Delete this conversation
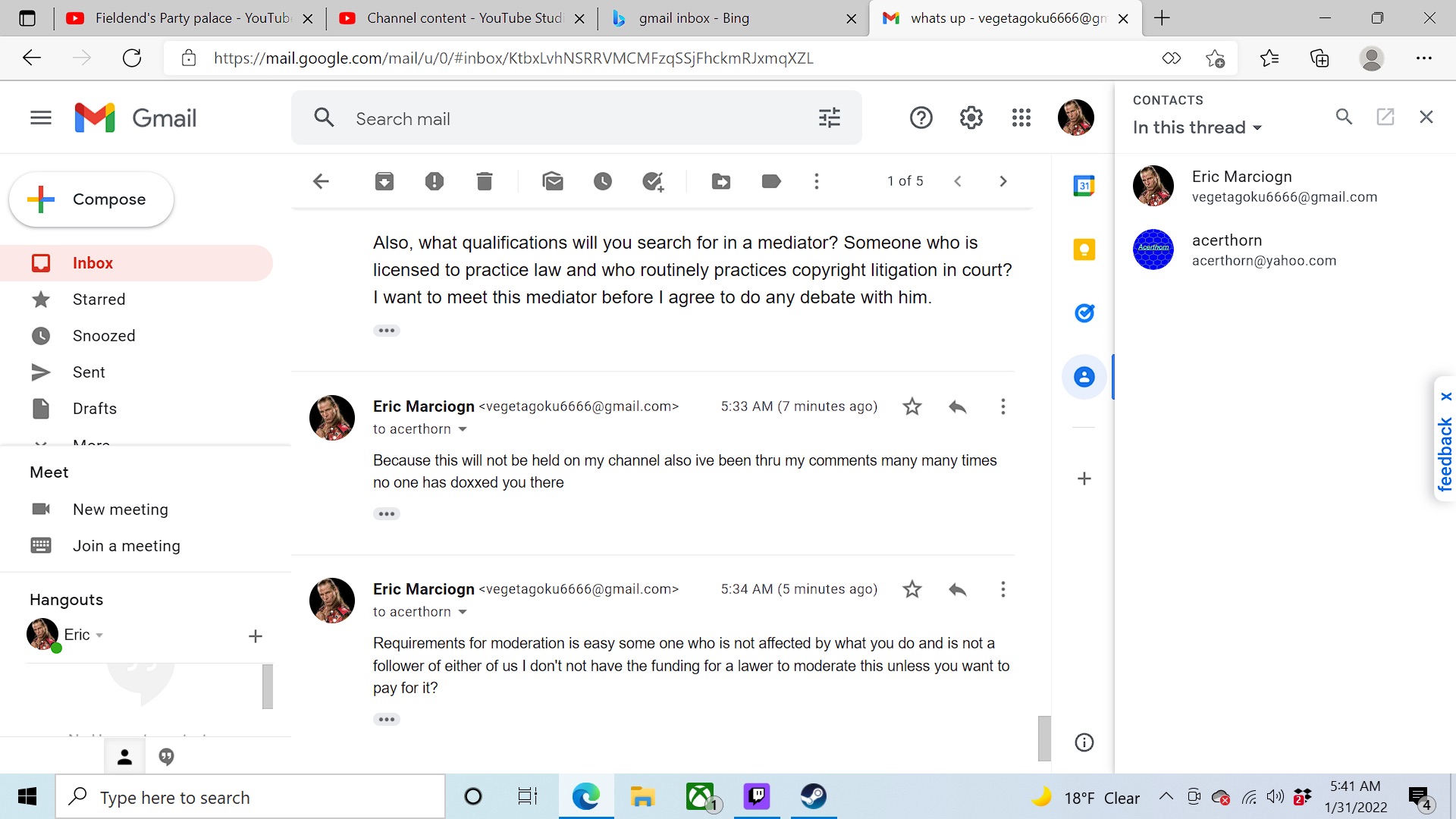This screenshot has width=1456, height=819. (x=485, y=181)
